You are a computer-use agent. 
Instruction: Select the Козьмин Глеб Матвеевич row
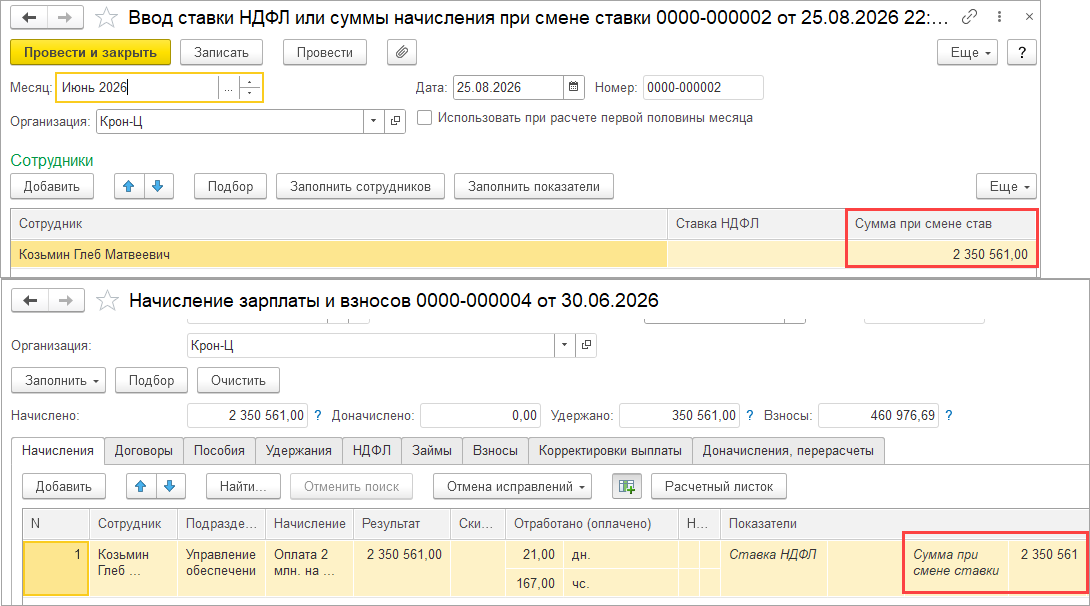click(x=523, y=254)
